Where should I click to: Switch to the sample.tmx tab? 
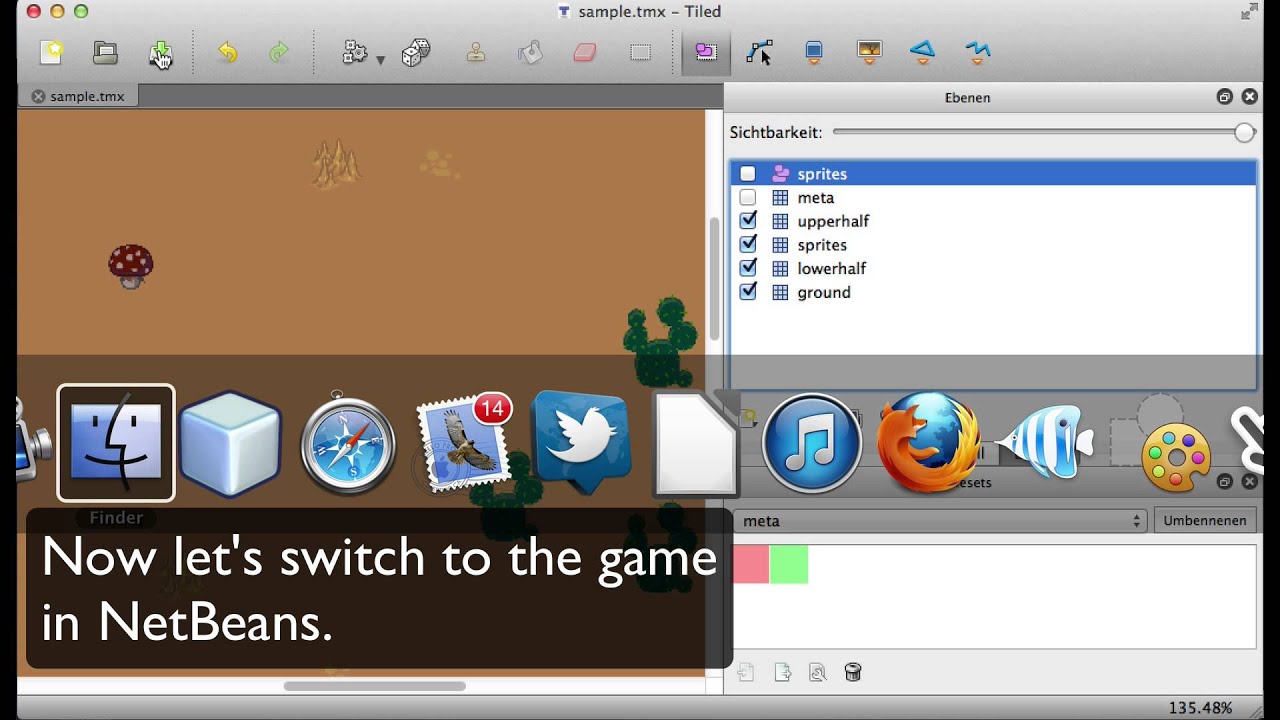[x=87, y=97]
